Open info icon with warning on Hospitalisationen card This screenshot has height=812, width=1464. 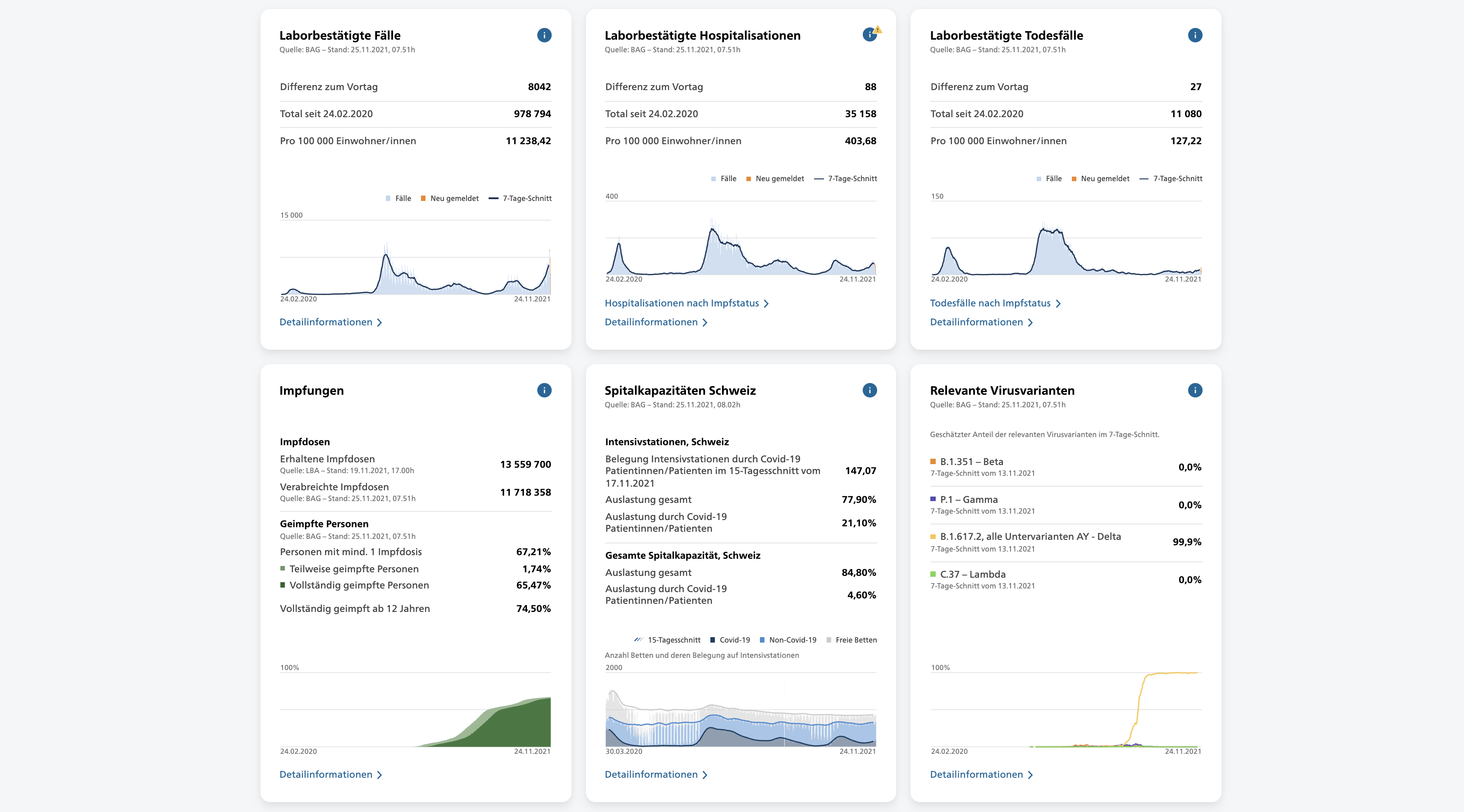pyautogui.click(x=869, y=35)
